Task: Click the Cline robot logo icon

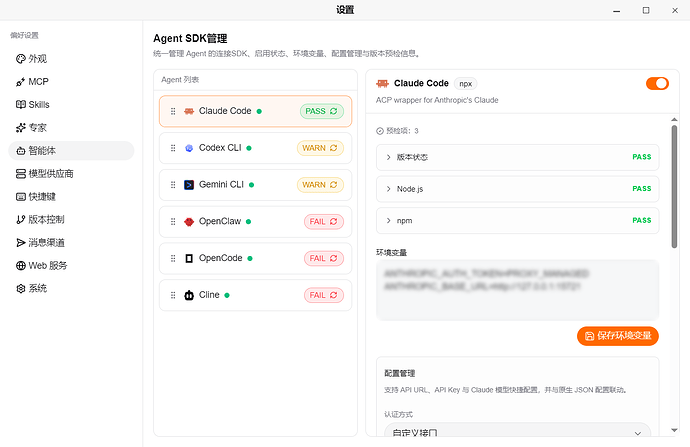Action: (x=189, y=295)
